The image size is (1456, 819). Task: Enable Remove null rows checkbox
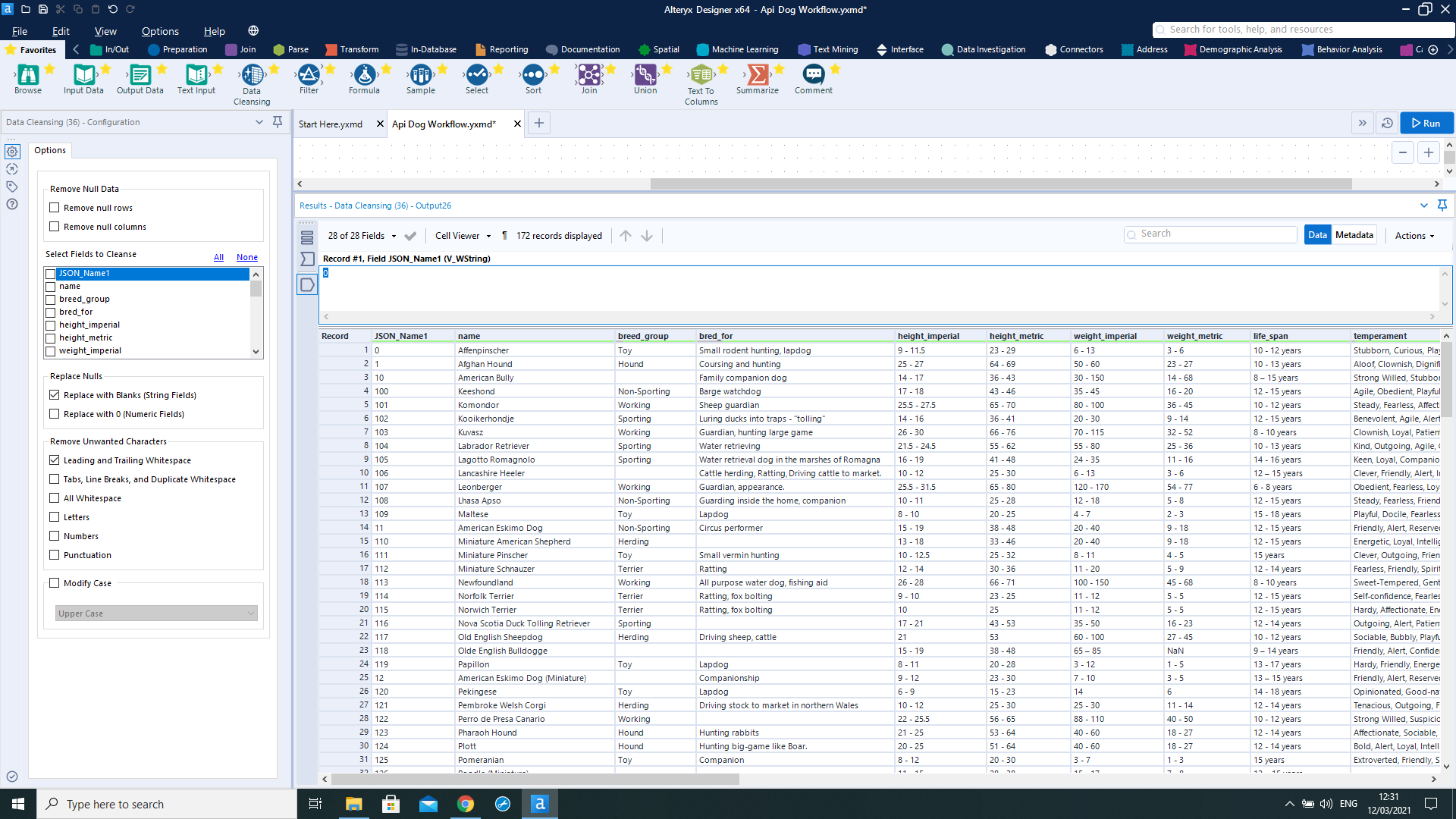pyautogui.click(x=55, y=208)
